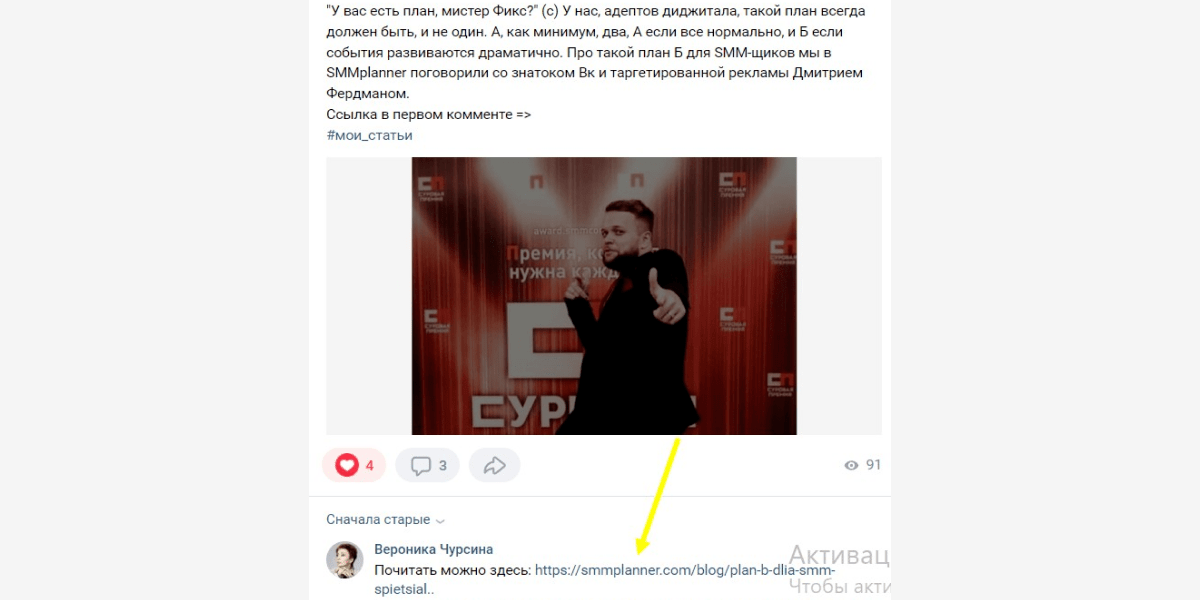Click the comment text Почитать можно здесь

[452, 571]
